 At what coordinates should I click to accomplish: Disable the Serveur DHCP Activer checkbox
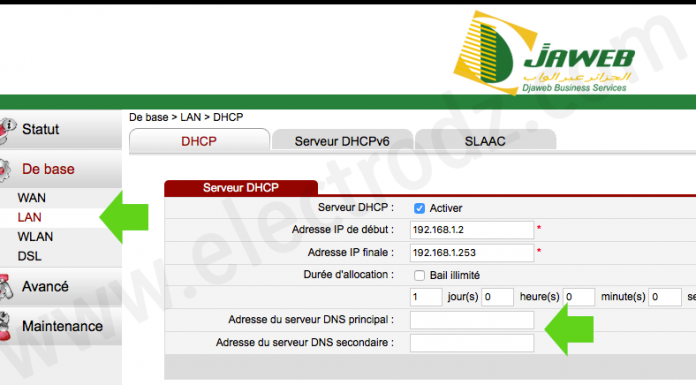[x=419, y=208]
